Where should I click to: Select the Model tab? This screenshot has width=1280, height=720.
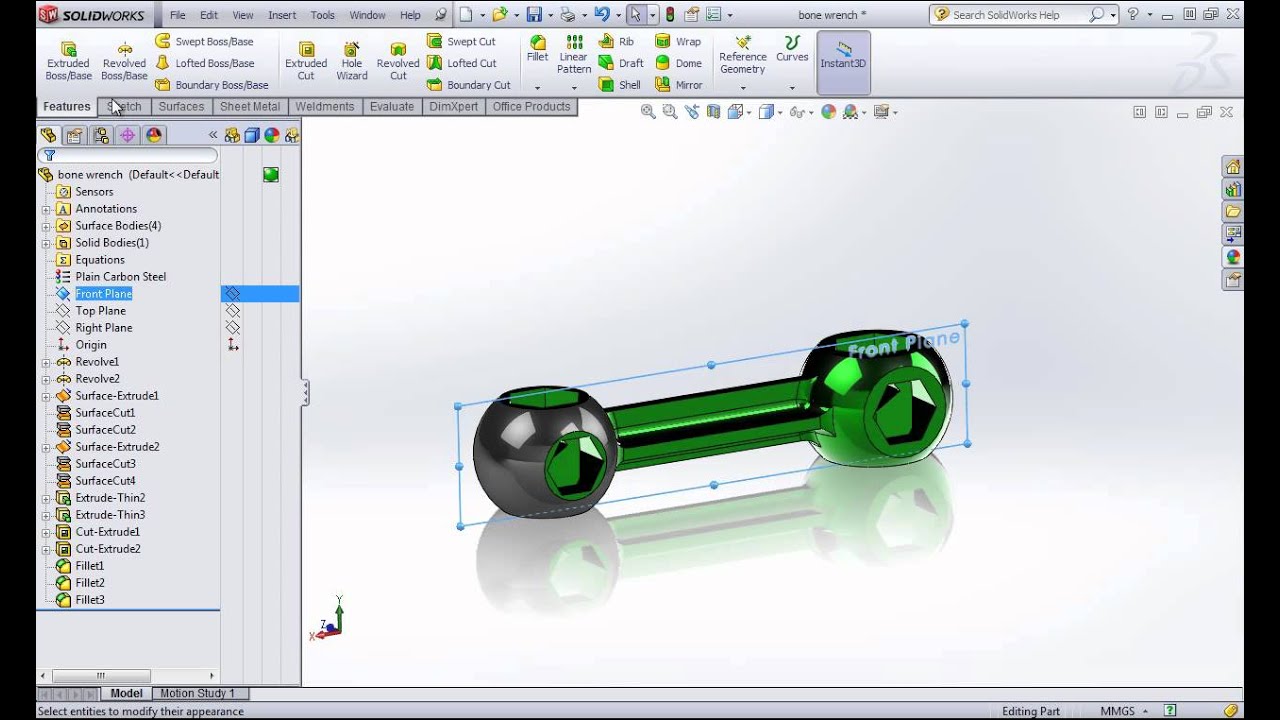126,693
